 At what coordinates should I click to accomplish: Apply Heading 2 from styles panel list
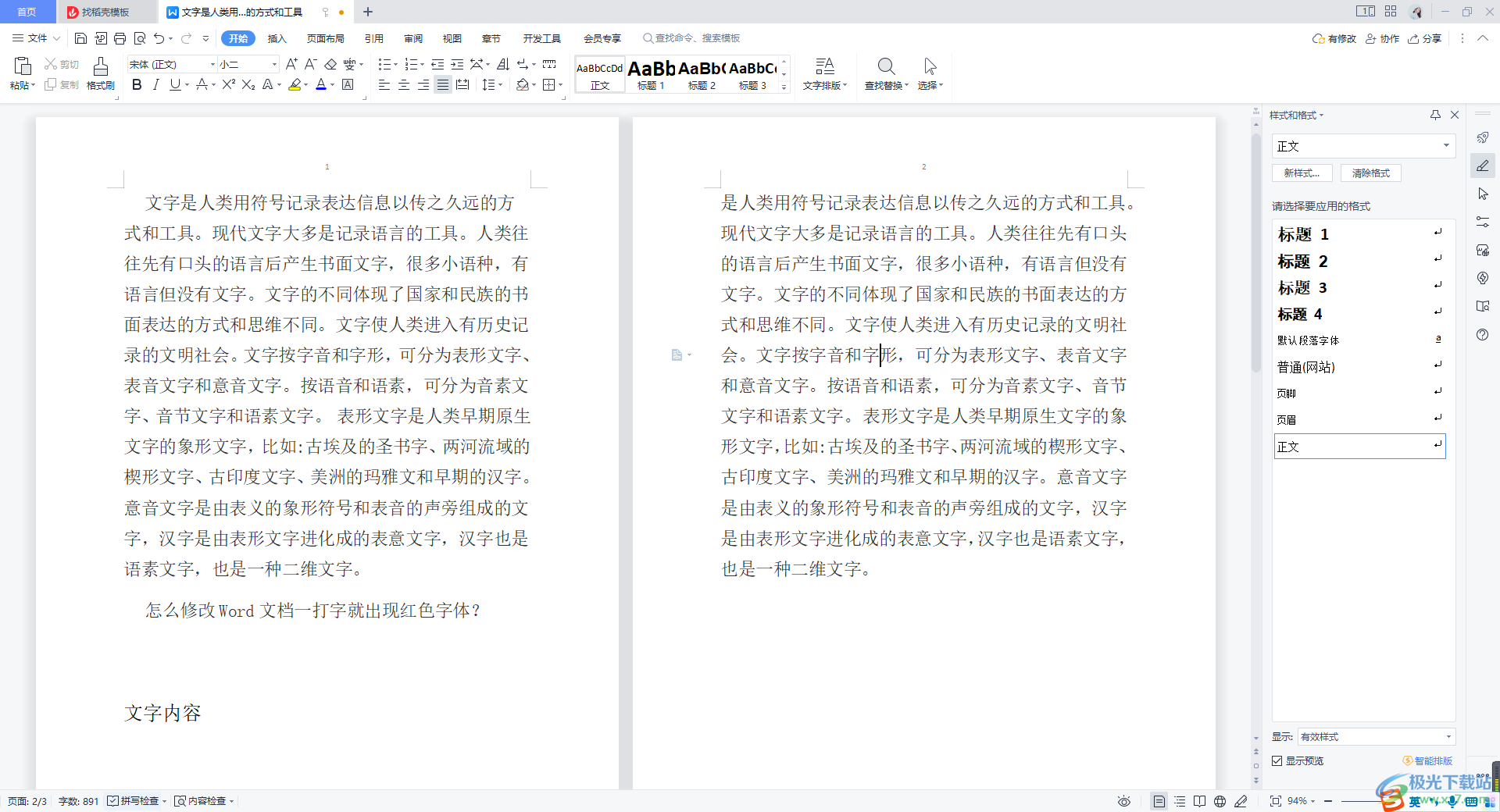pyautogui.click(x=1359, y=261)
